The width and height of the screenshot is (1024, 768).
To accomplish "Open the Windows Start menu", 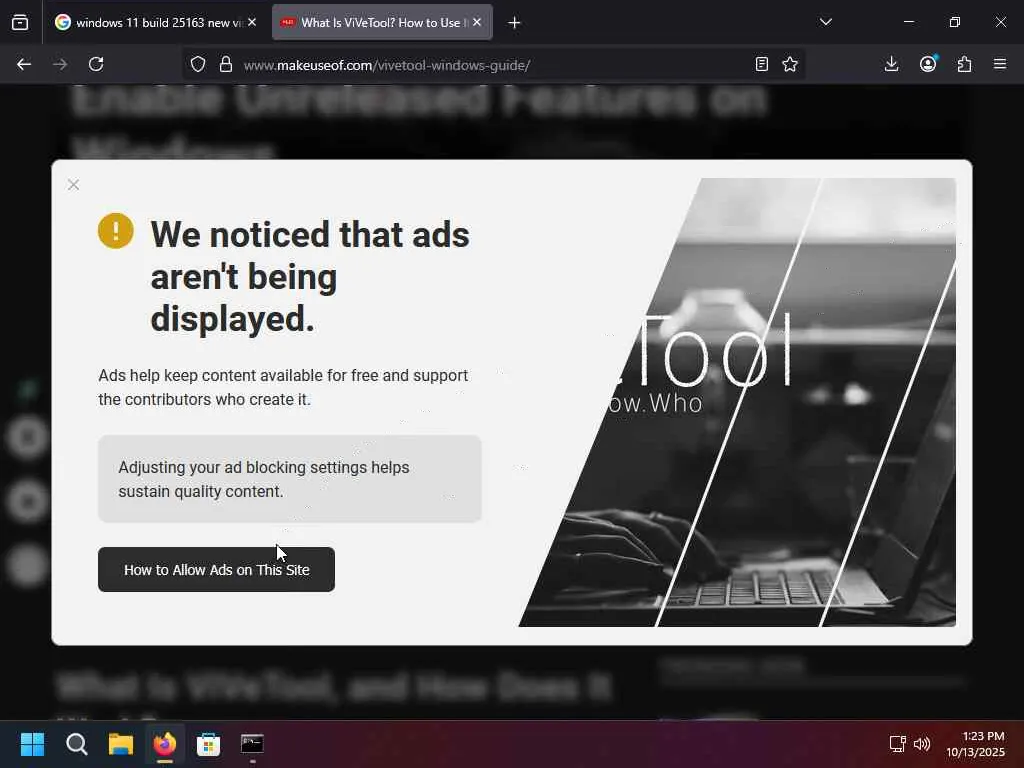I will pos(32,744).
